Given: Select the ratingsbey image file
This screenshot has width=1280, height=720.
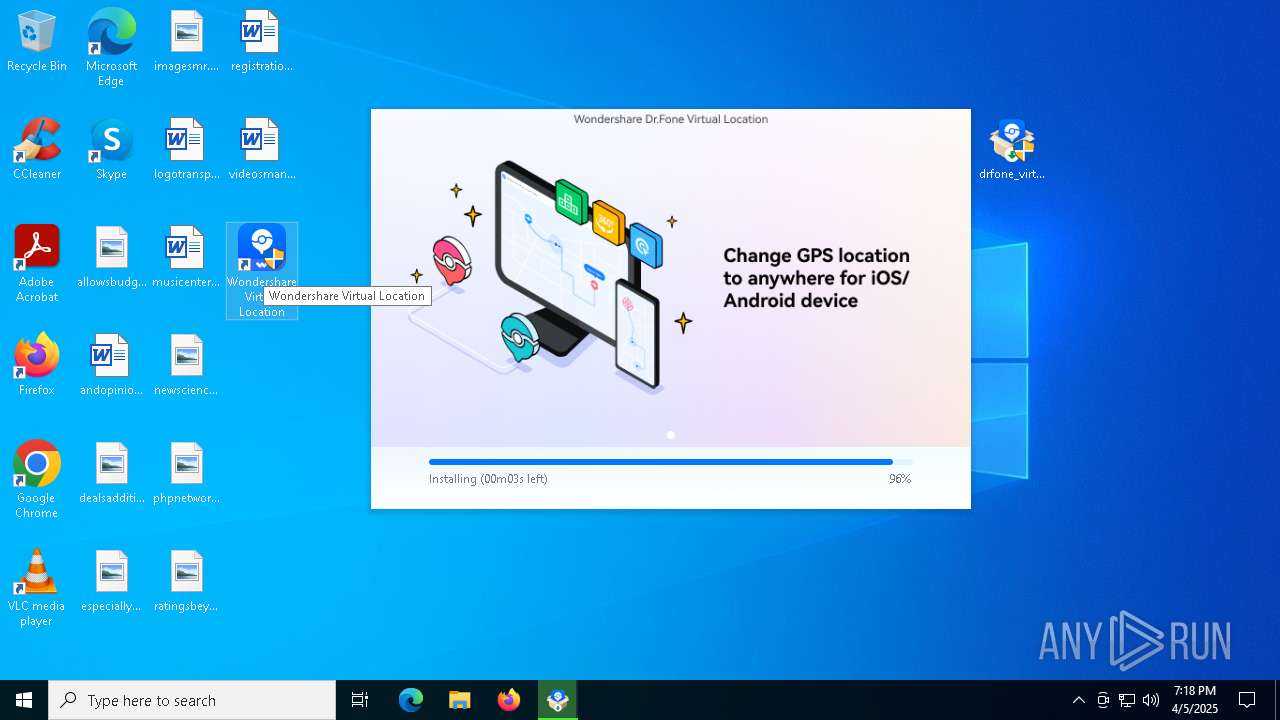Looking at the screenshot, I should [x=186, y=581].
